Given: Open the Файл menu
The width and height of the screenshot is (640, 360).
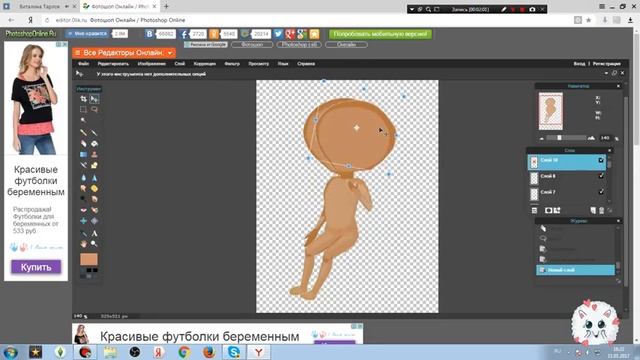Looking at the screenshot, I should (83, 64).
